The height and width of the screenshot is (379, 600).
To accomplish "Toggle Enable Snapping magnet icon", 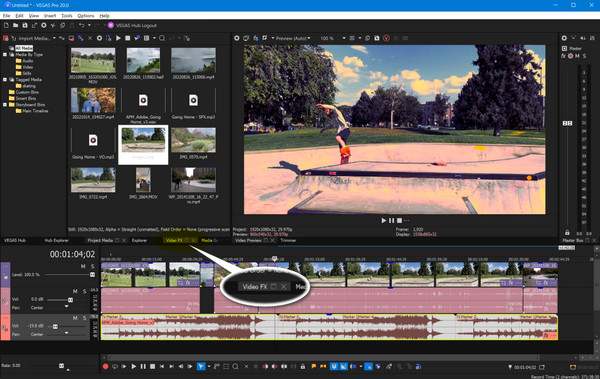I will point(334,366).
